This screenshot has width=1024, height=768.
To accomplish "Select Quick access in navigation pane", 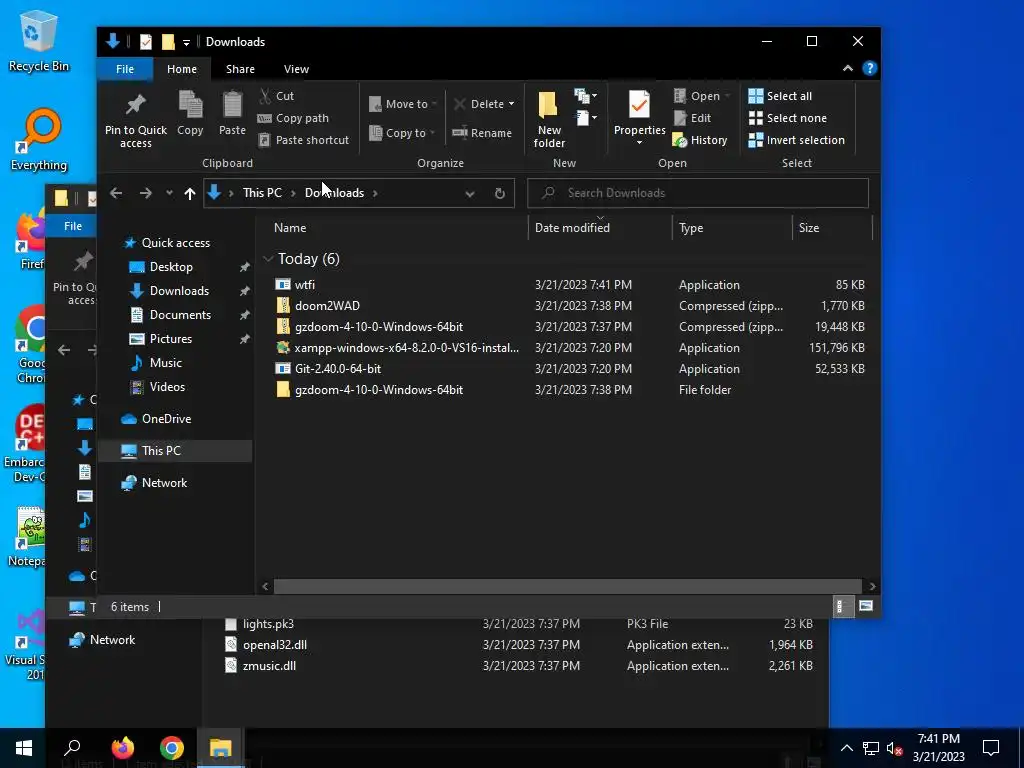I will [175, 243].
